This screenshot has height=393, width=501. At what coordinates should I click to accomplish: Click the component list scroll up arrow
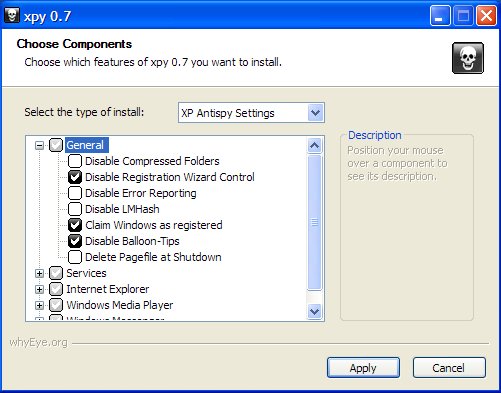tap(315, 145)
